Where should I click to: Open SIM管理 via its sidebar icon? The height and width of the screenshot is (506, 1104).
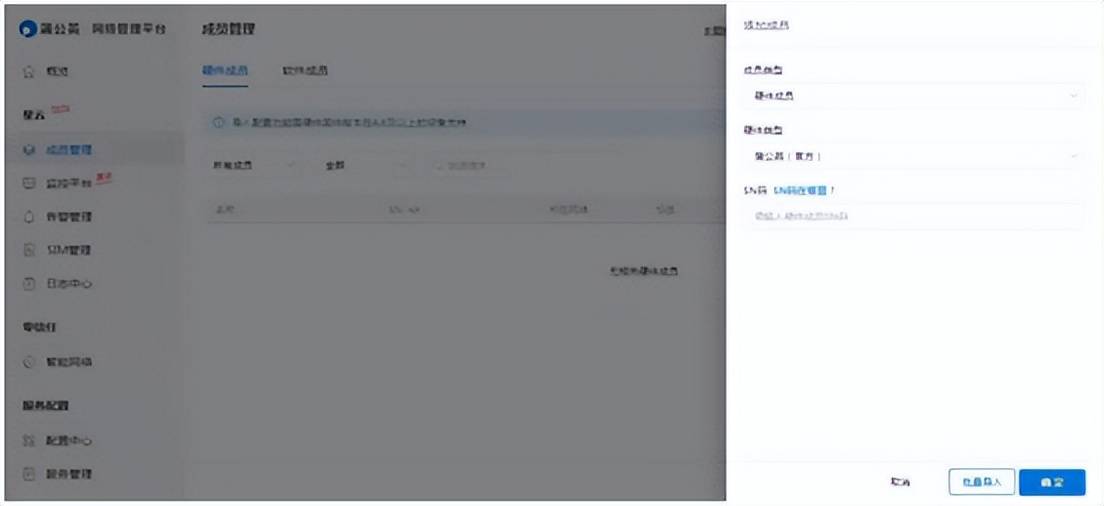click(x=28, y=251)
